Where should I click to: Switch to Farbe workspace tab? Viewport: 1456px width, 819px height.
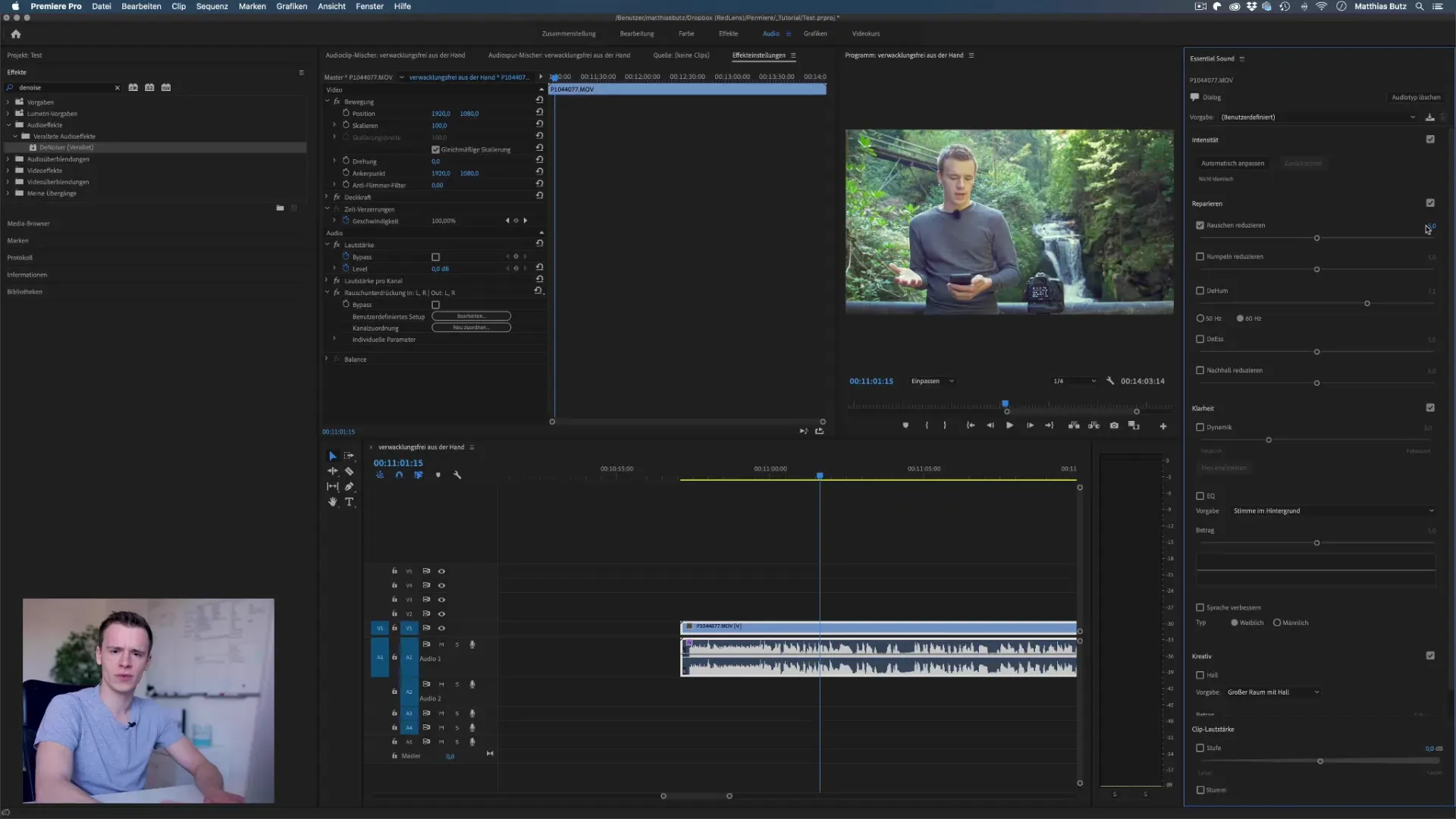tap(686, 33)
